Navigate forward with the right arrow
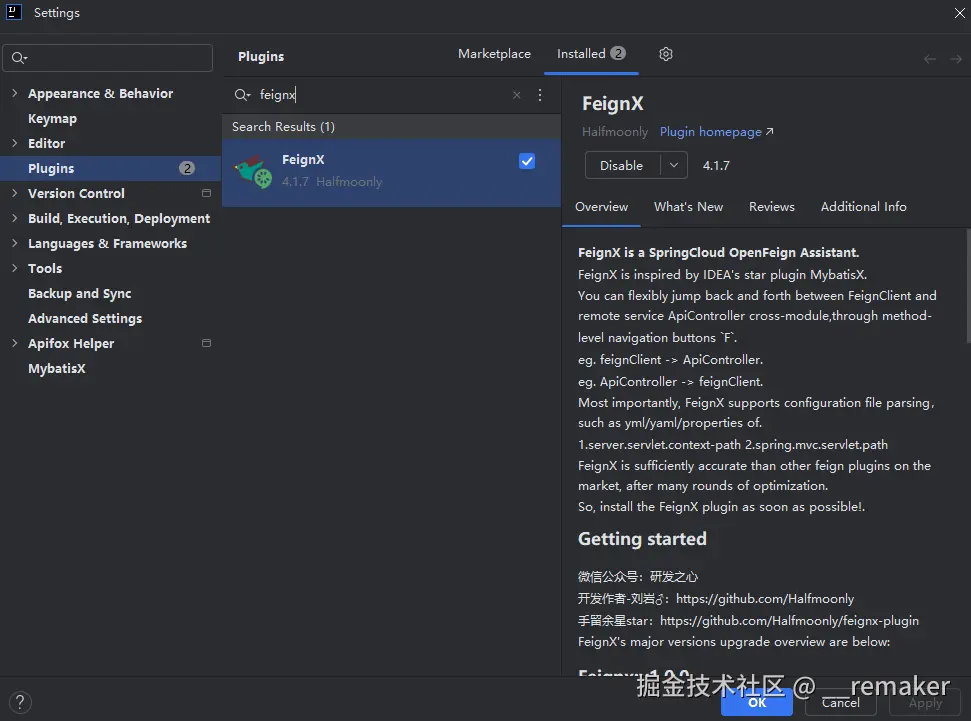Viewport: 971px width, 721px height. coord(956,59)
